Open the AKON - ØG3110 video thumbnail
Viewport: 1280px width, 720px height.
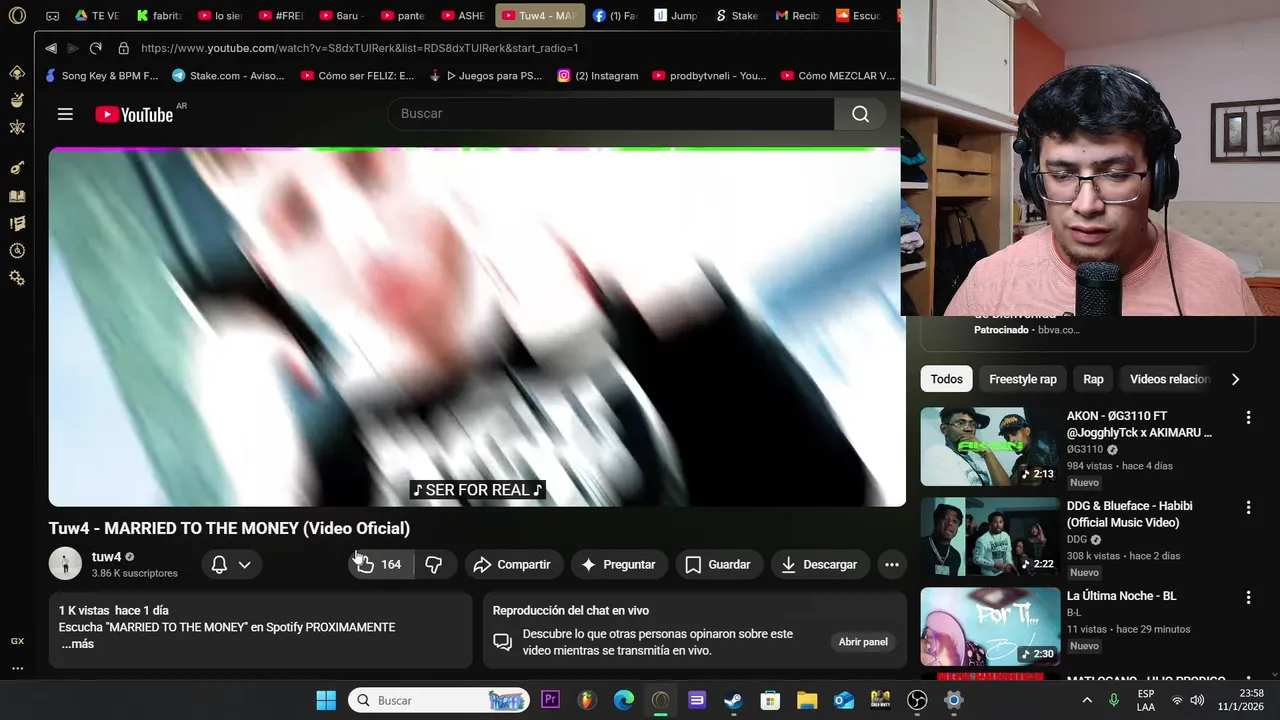990,446
